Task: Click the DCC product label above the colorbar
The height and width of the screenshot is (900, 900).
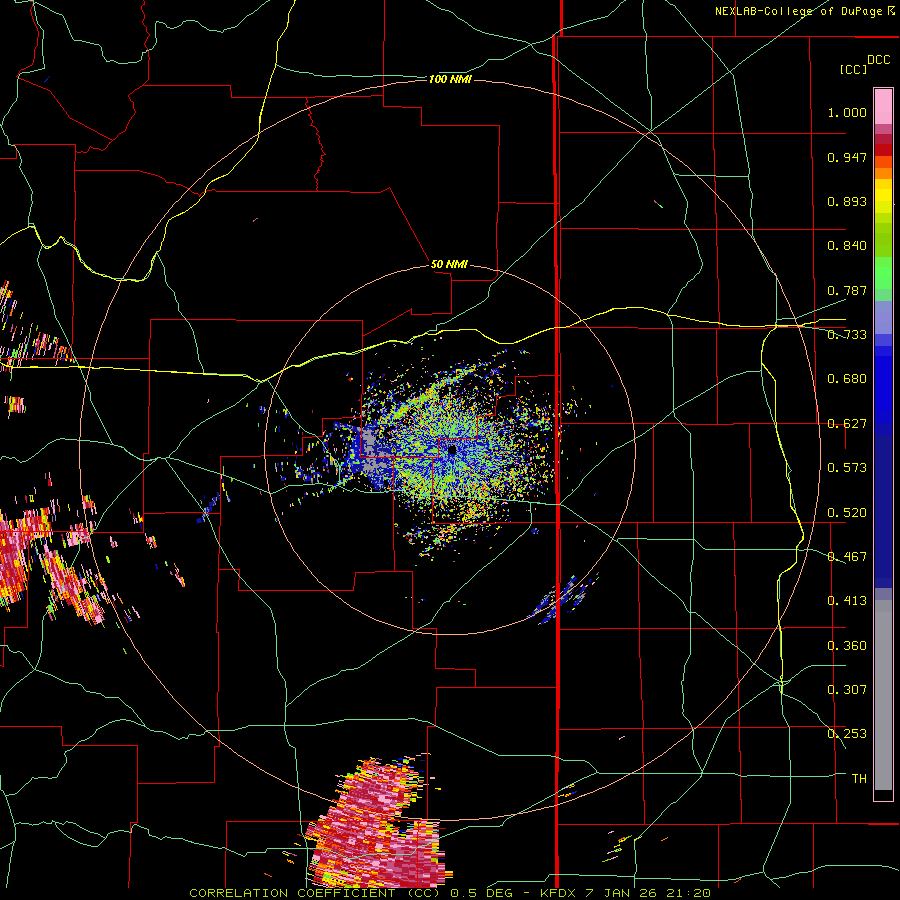Action: point(879,60)
